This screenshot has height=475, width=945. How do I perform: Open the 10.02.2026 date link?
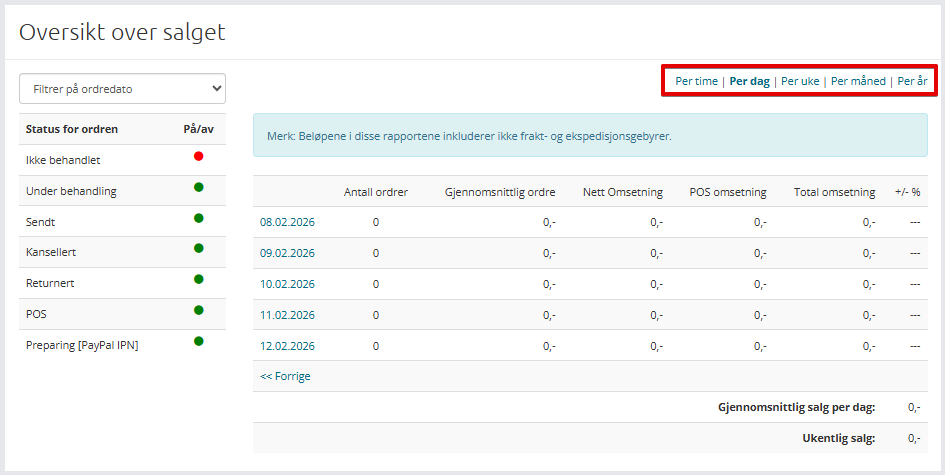pos(287,284)
